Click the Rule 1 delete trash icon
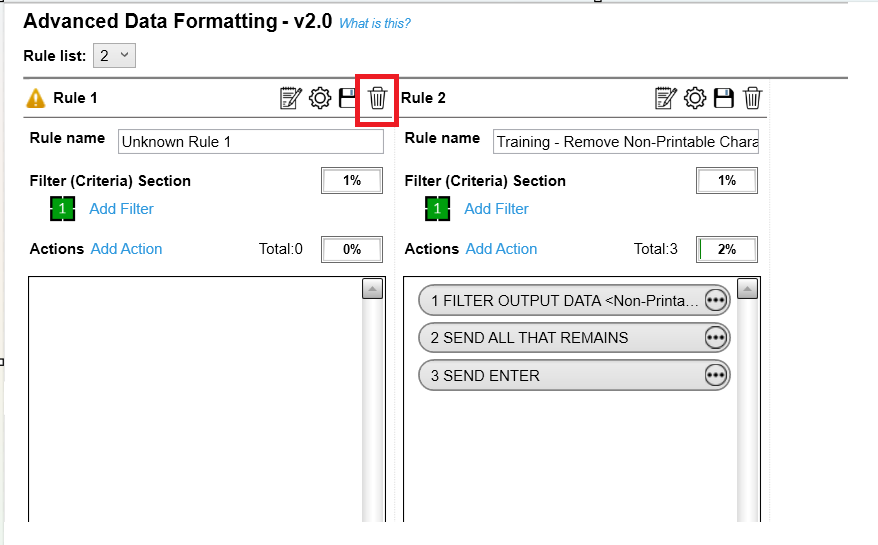This screenshot has width=878, height=545. [377, 98]
